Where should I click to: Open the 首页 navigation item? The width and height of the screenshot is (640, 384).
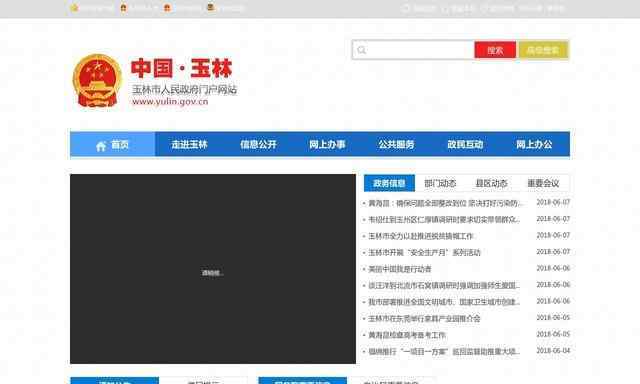[113, 144]
